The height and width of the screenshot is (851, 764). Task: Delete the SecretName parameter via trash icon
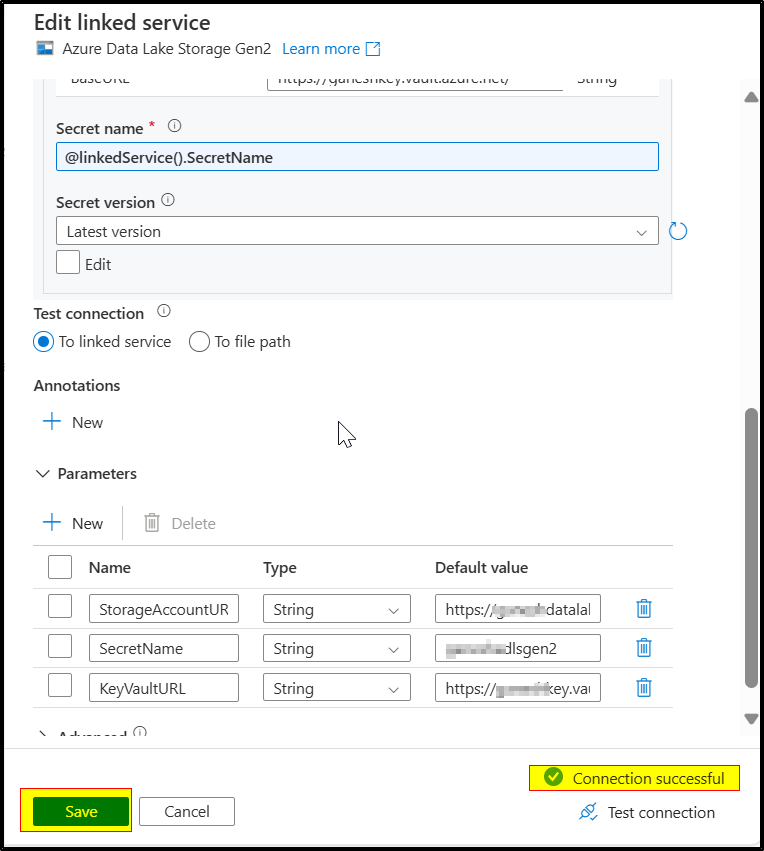pos(643,648)
